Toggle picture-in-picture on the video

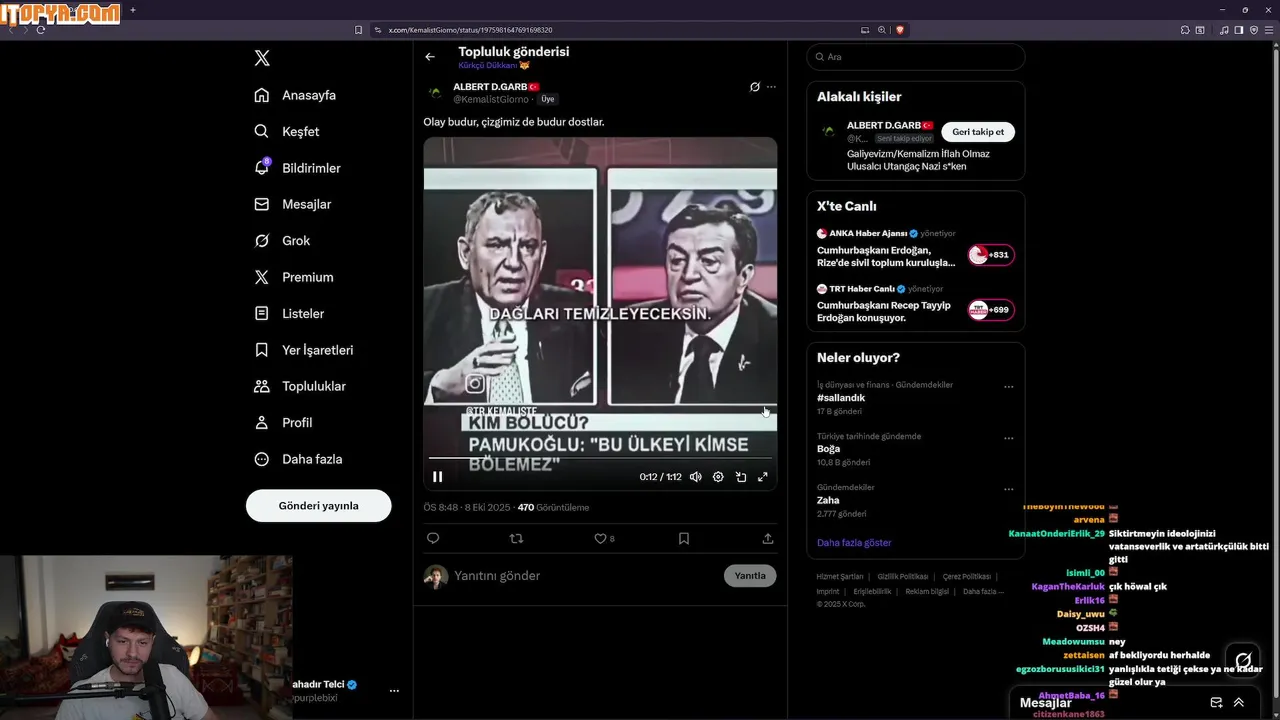(x=741, y=477)
